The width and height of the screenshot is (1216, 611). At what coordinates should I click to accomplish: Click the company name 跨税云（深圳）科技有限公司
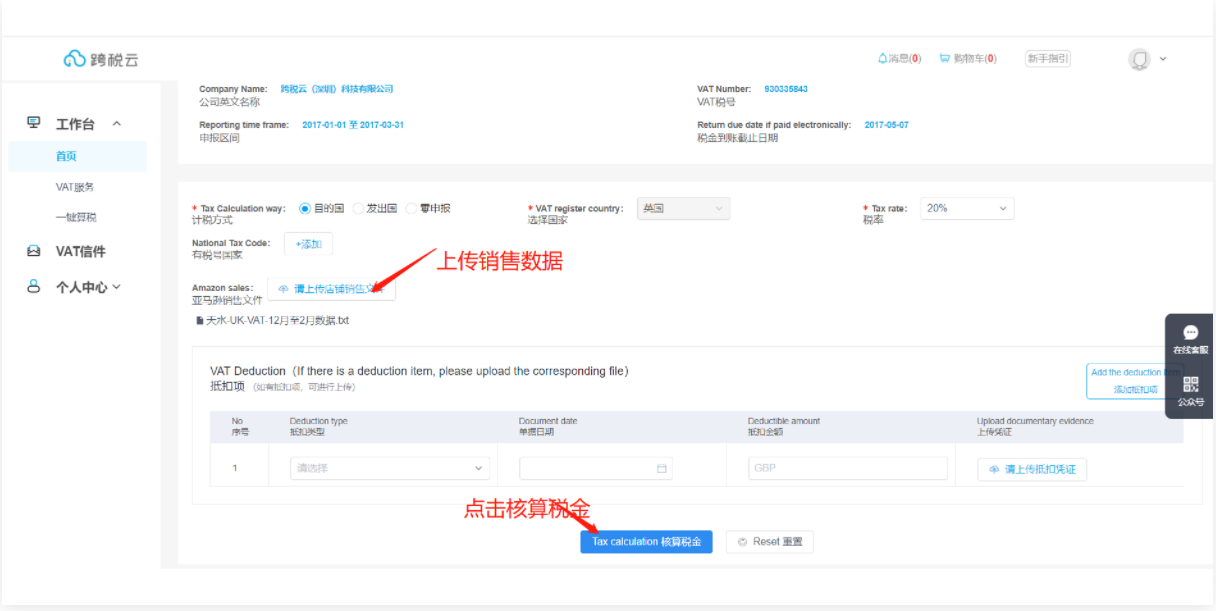tap(337, 89)
